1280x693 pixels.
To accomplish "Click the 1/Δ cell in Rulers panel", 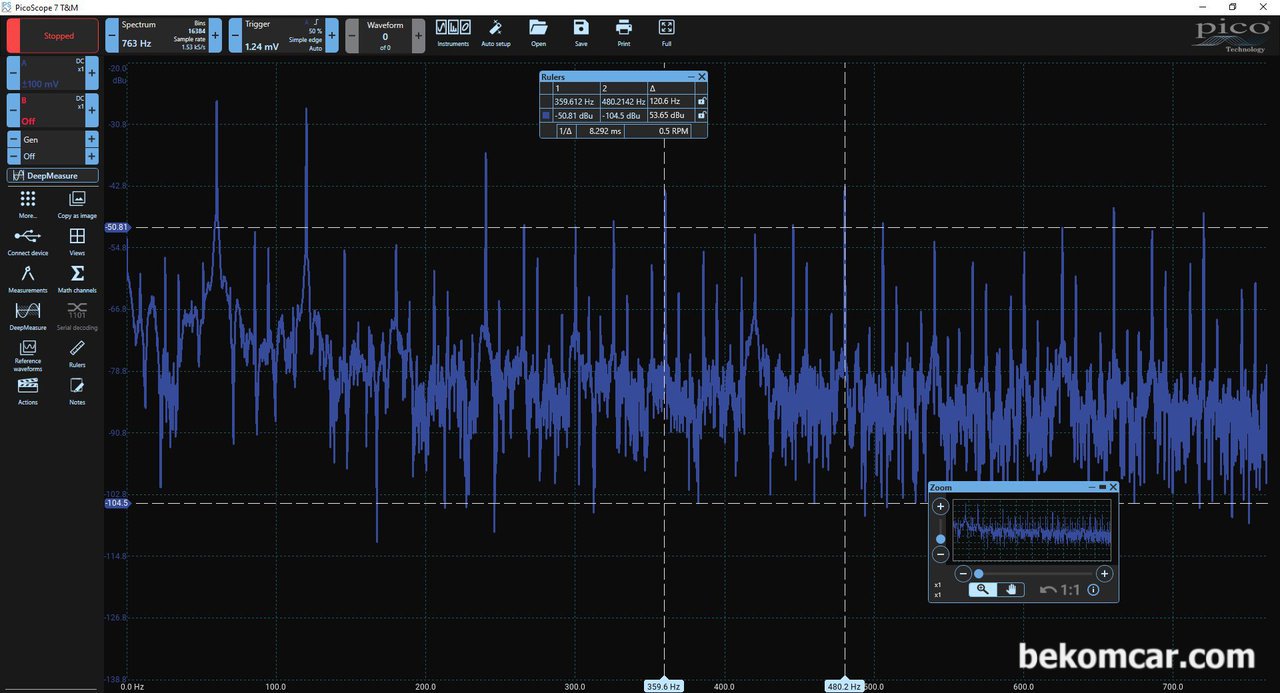I will [565, 131].
